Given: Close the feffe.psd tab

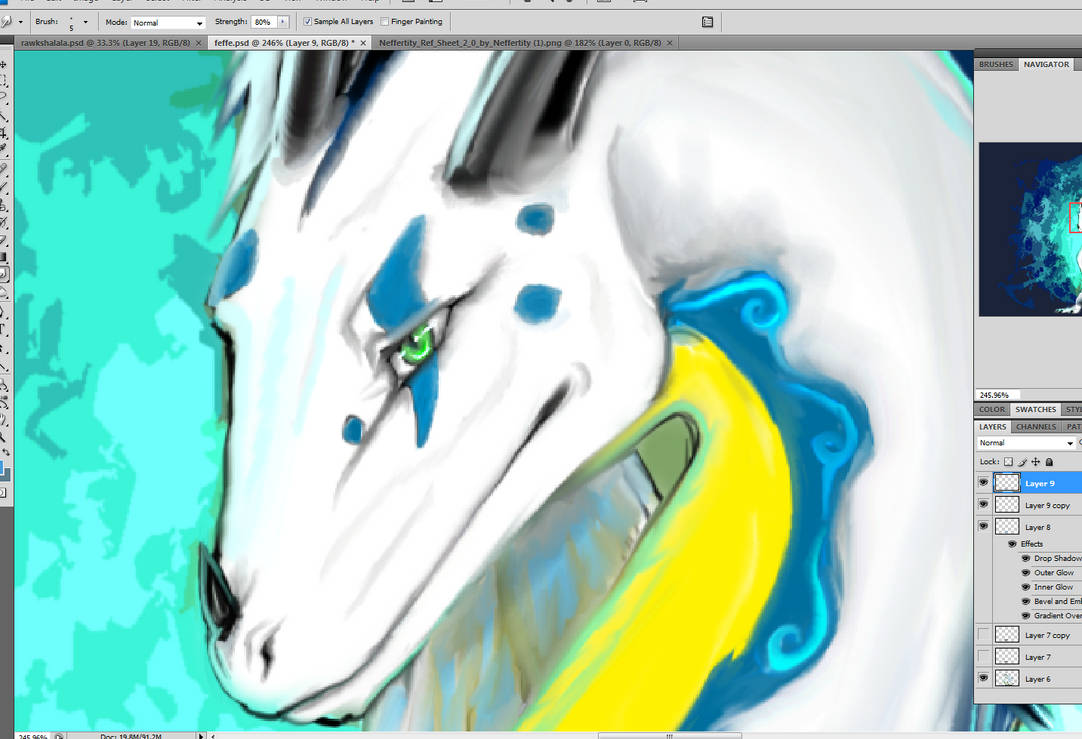Looking at the screenshot, I should point(363,43).
